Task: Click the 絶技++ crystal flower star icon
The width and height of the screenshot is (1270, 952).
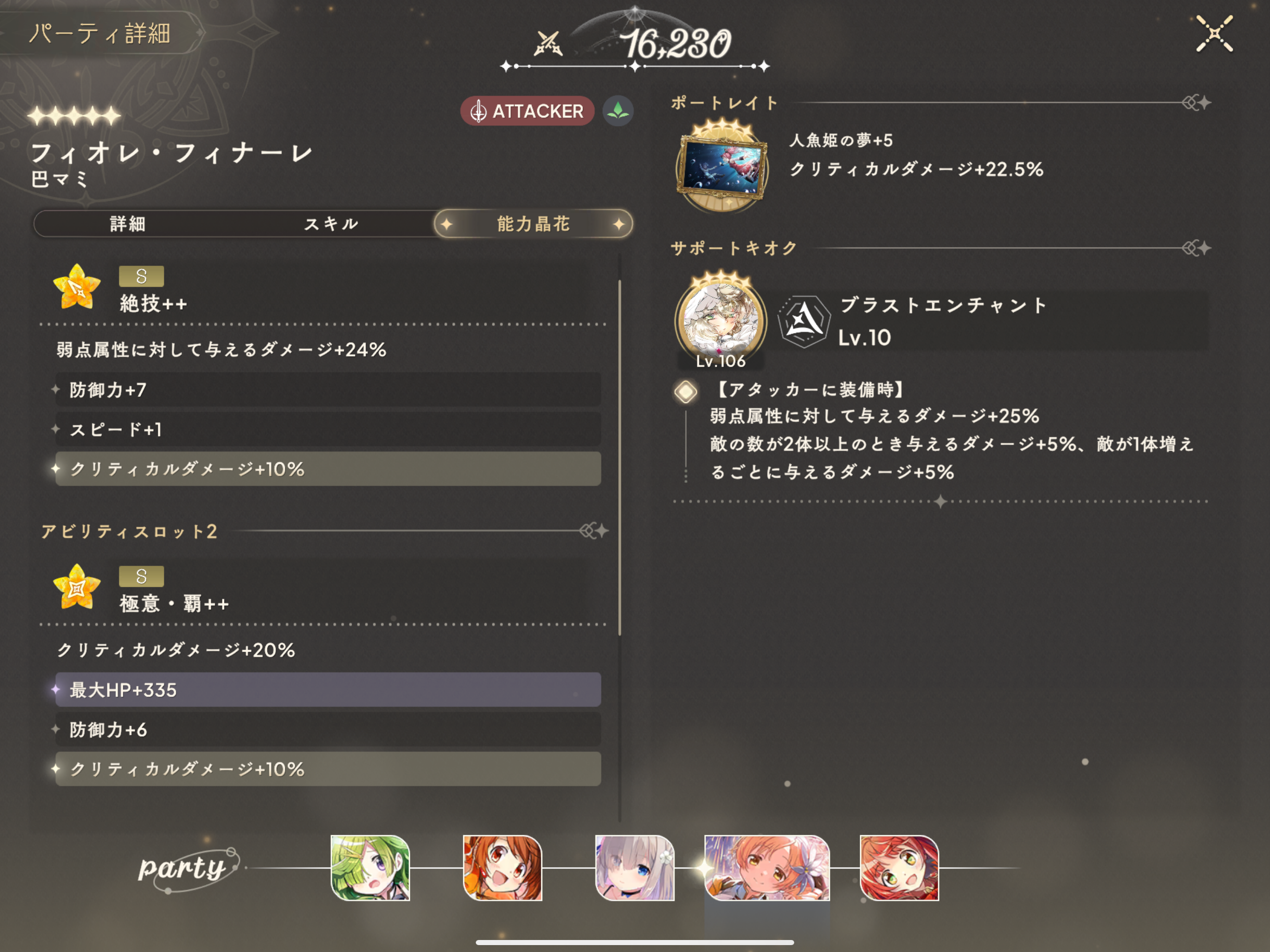Action: point(76,287)
